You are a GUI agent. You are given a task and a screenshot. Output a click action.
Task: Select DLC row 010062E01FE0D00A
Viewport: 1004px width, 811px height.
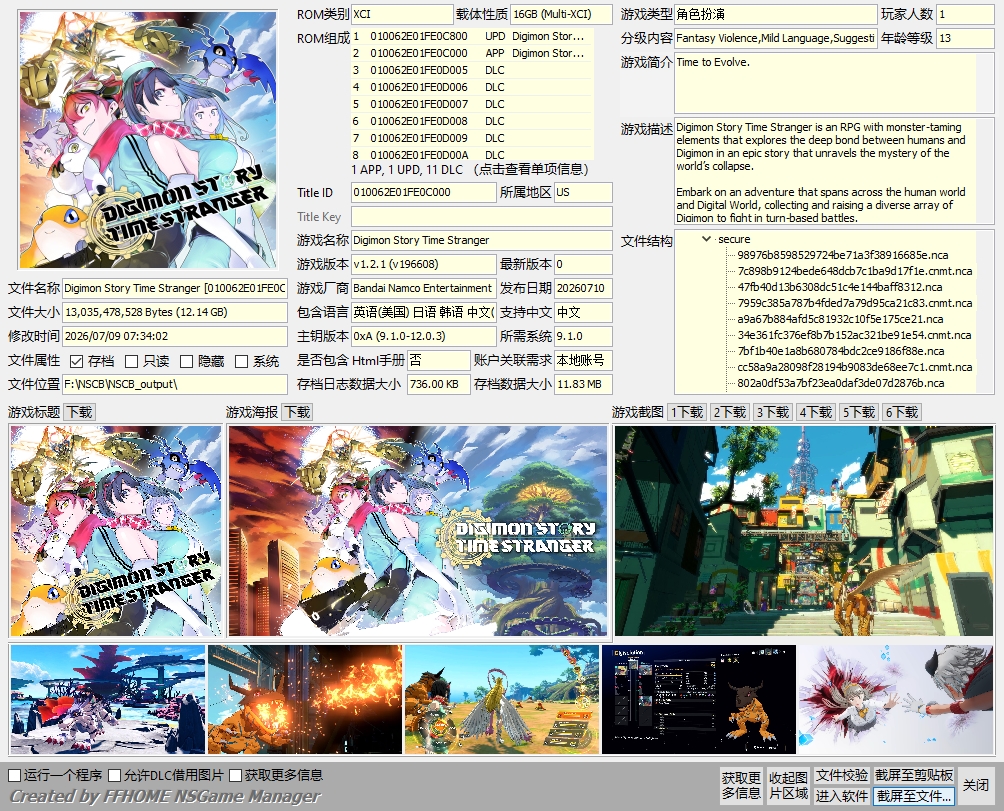(473, 154)
